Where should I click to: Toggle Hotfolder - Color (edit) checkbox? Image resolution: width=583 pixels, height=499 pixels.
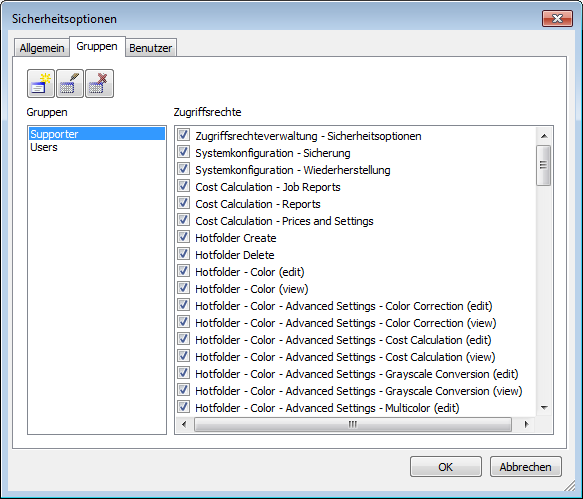pos(183,271)
